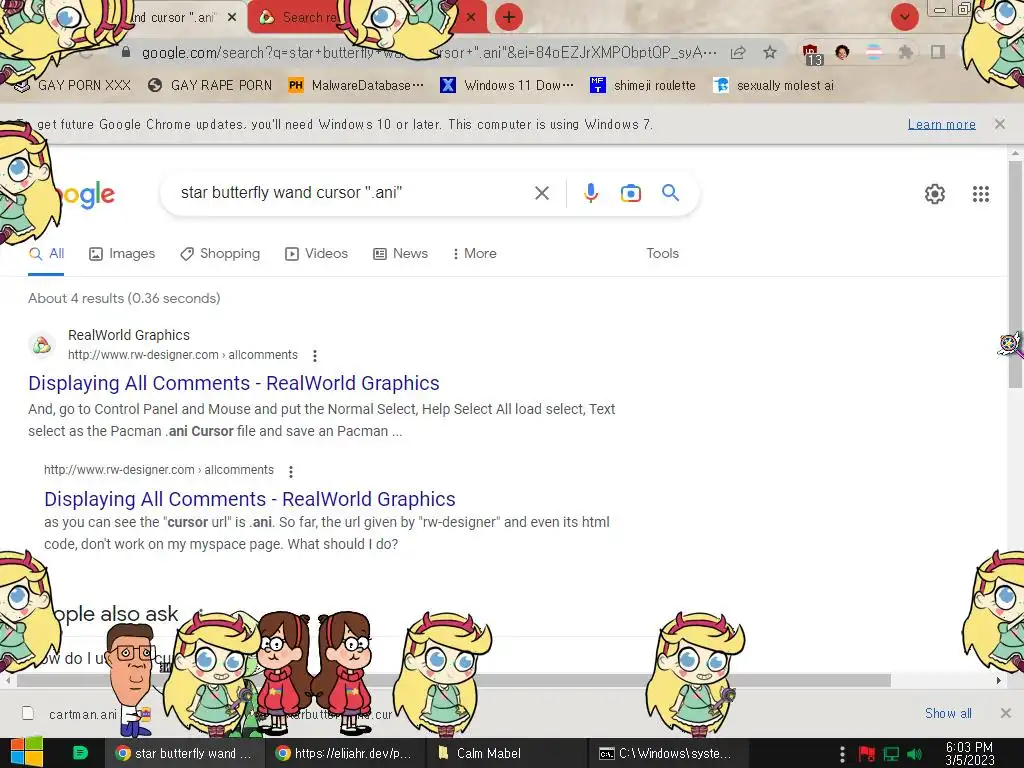Screen dimensions: 1024x768
Task: Open the browser side panel
Action: pos(938,52)
